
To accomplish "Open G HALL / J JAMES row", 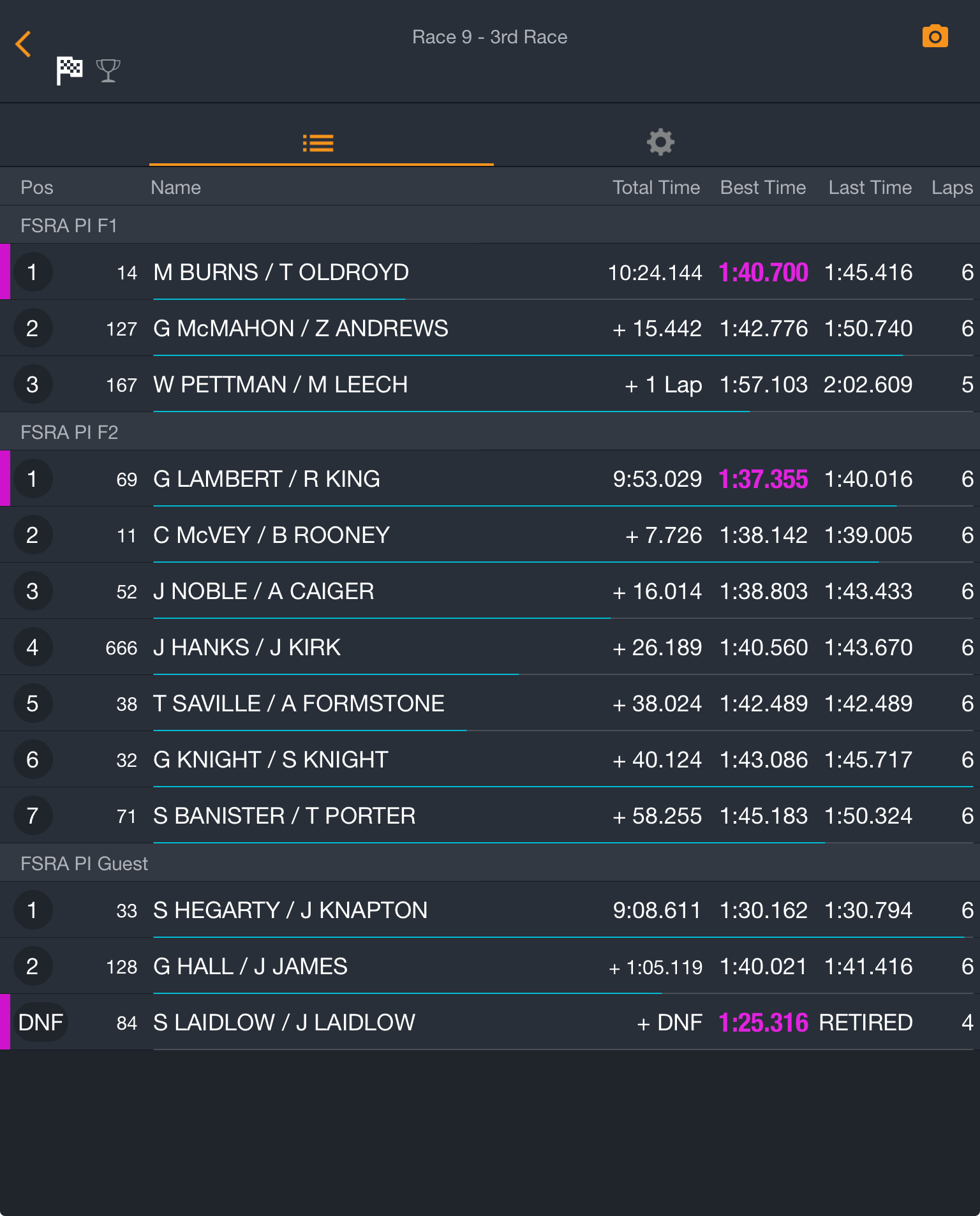I will pyautogui.click(x=490, y=966).
